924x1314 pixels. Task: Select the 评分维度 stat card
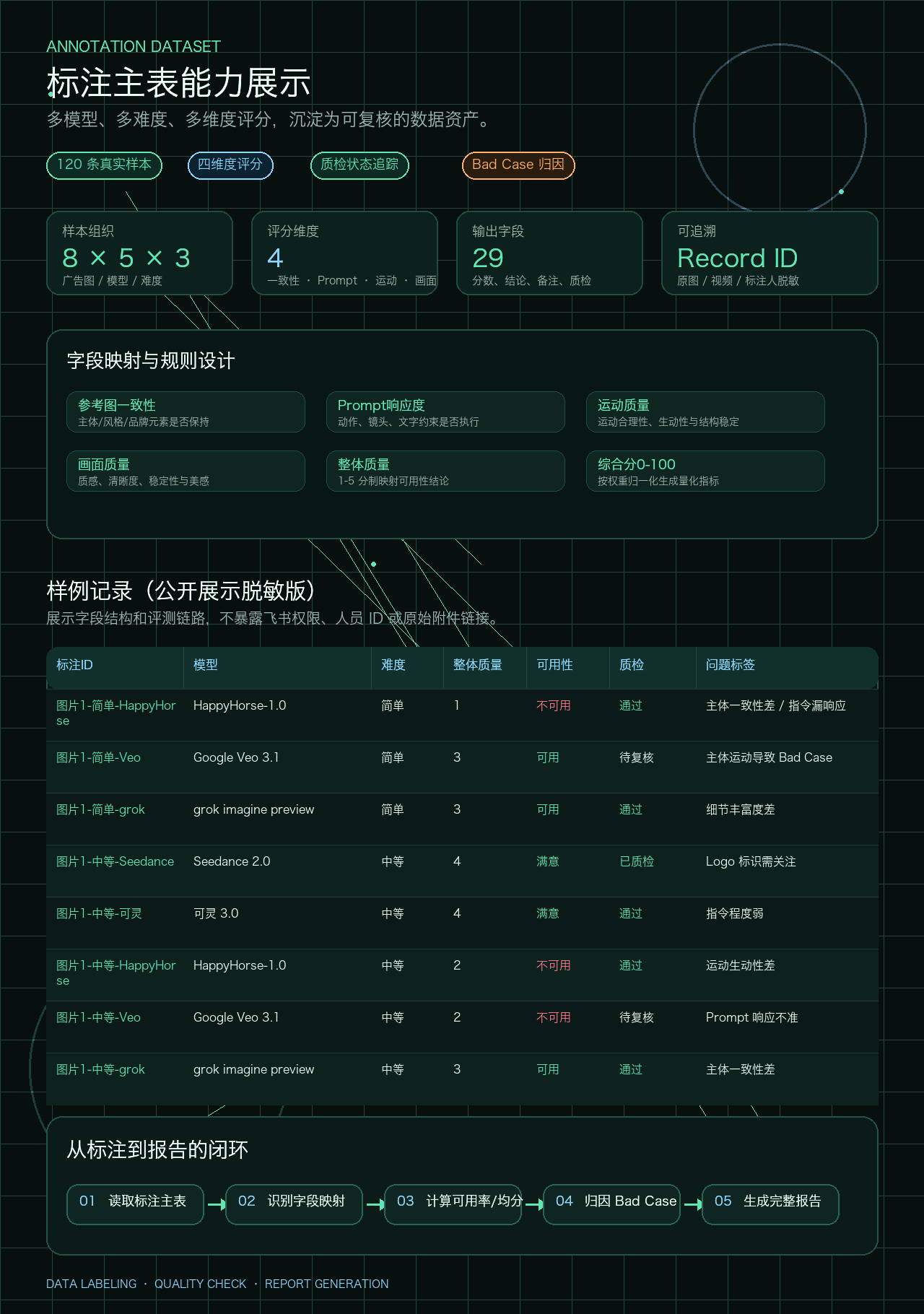coord(344,253)
